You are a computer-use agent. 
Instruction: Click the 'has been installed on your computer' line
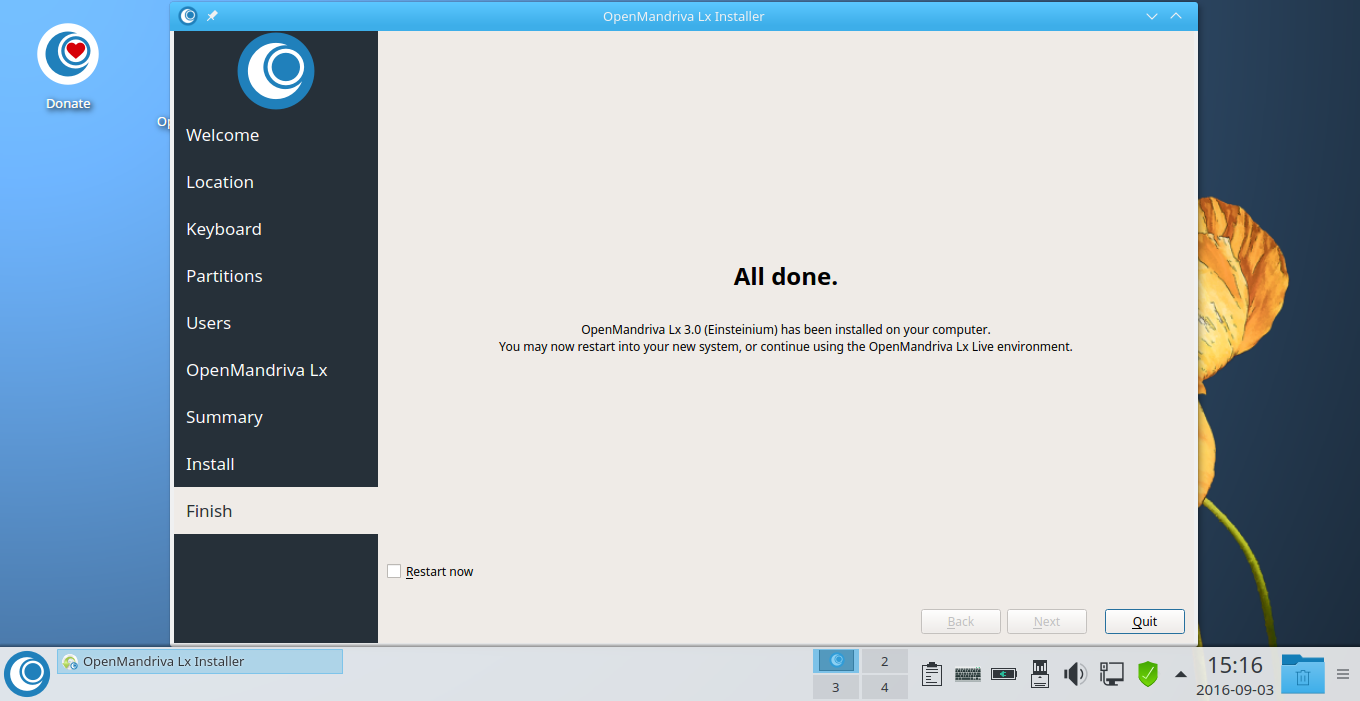786,329
